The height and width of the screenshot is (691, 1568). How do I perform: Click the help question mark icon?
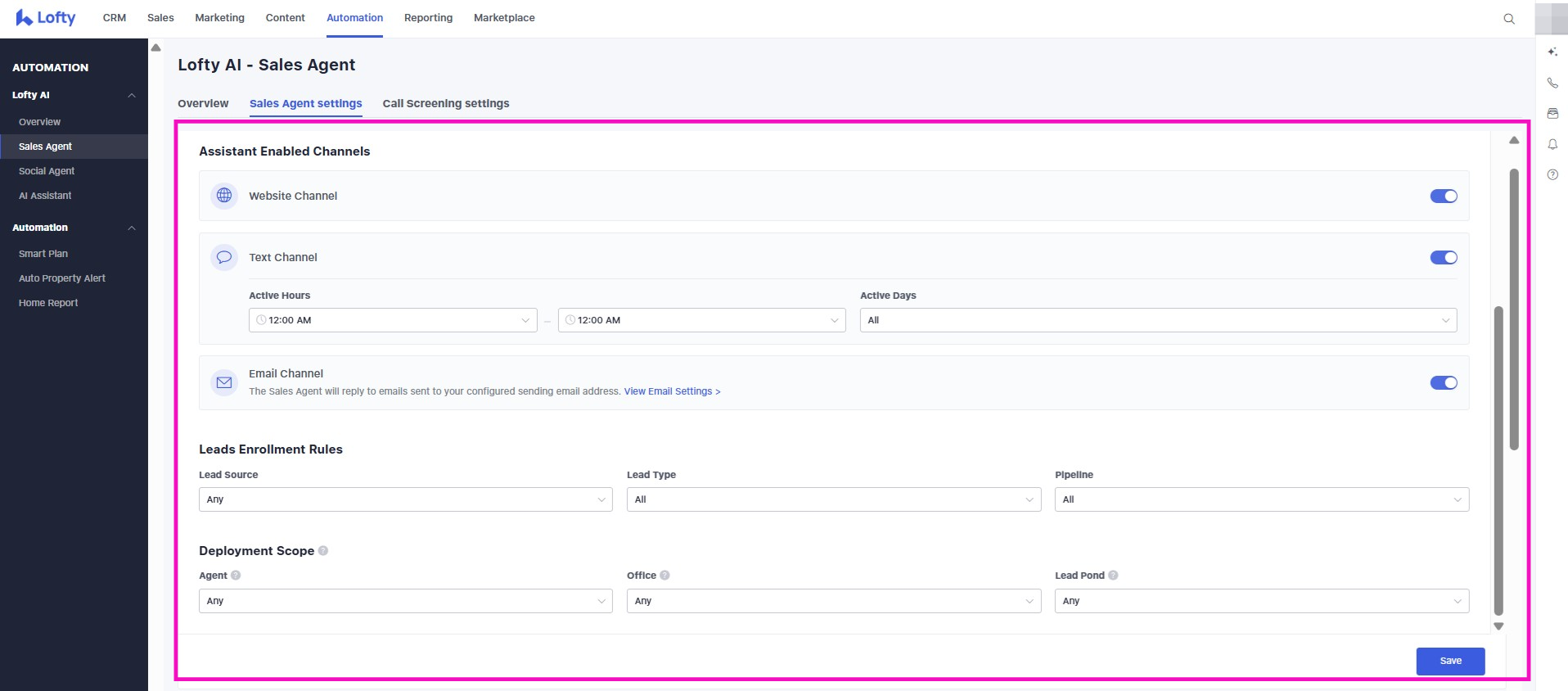pyautogui.click(x=1552, y=174)
